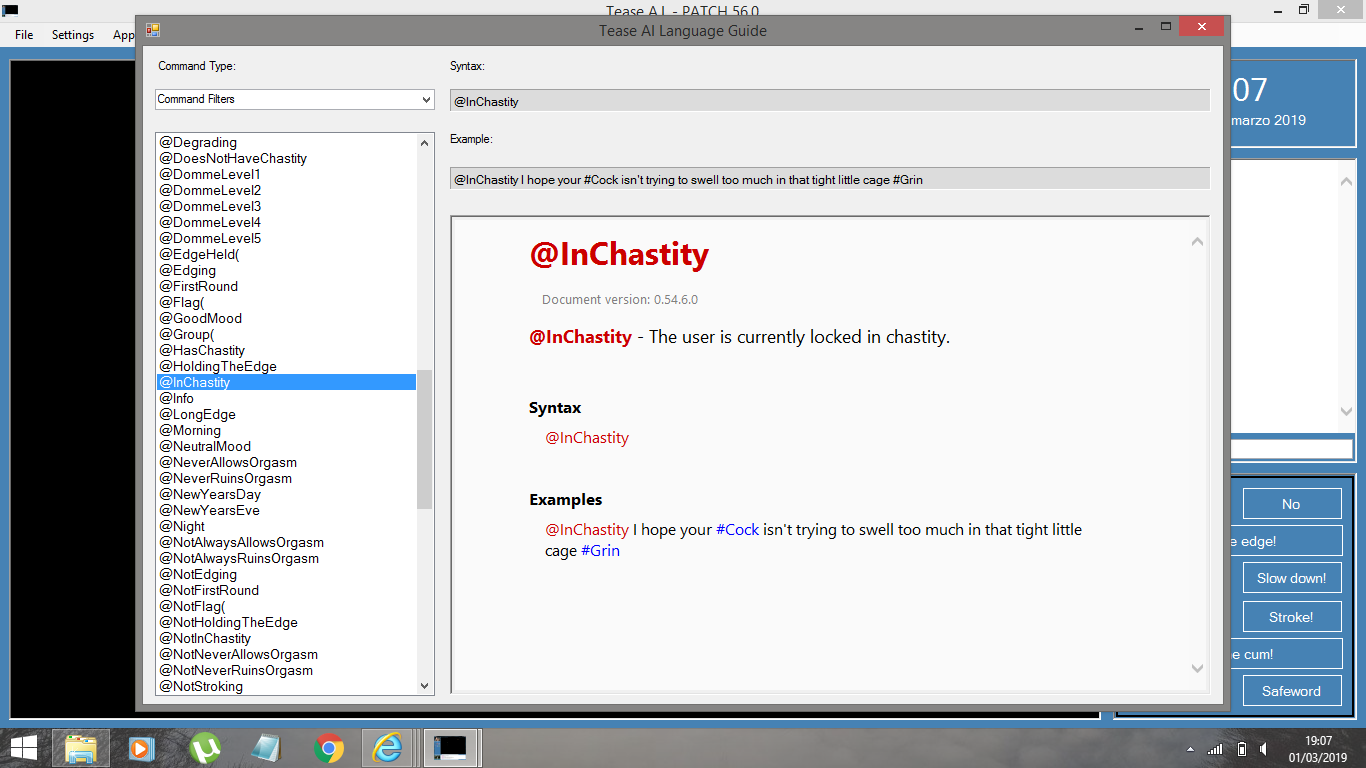Show hidden system tray icons
This screenshot has width=1366, height=768.
point(1190,749)
